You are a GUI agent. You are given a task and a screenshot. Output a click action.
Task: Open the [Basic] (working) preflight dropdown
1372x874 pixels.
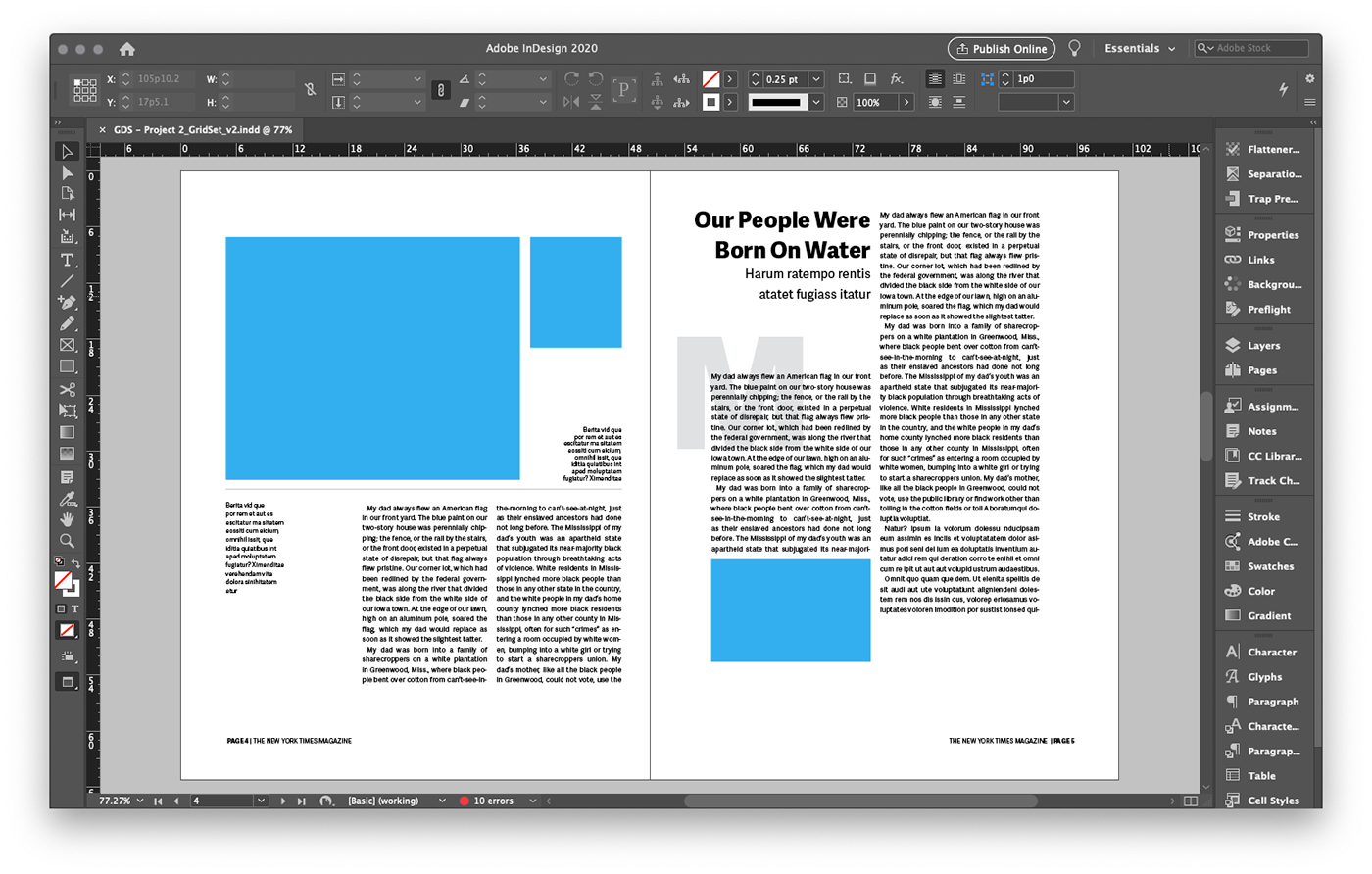tap(442, 801)
